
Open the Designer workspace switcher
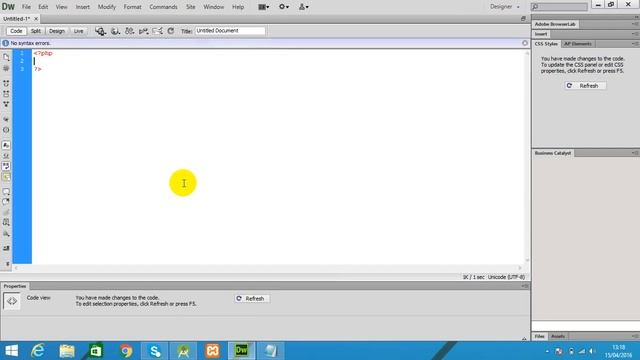click(x=505, y=7)
